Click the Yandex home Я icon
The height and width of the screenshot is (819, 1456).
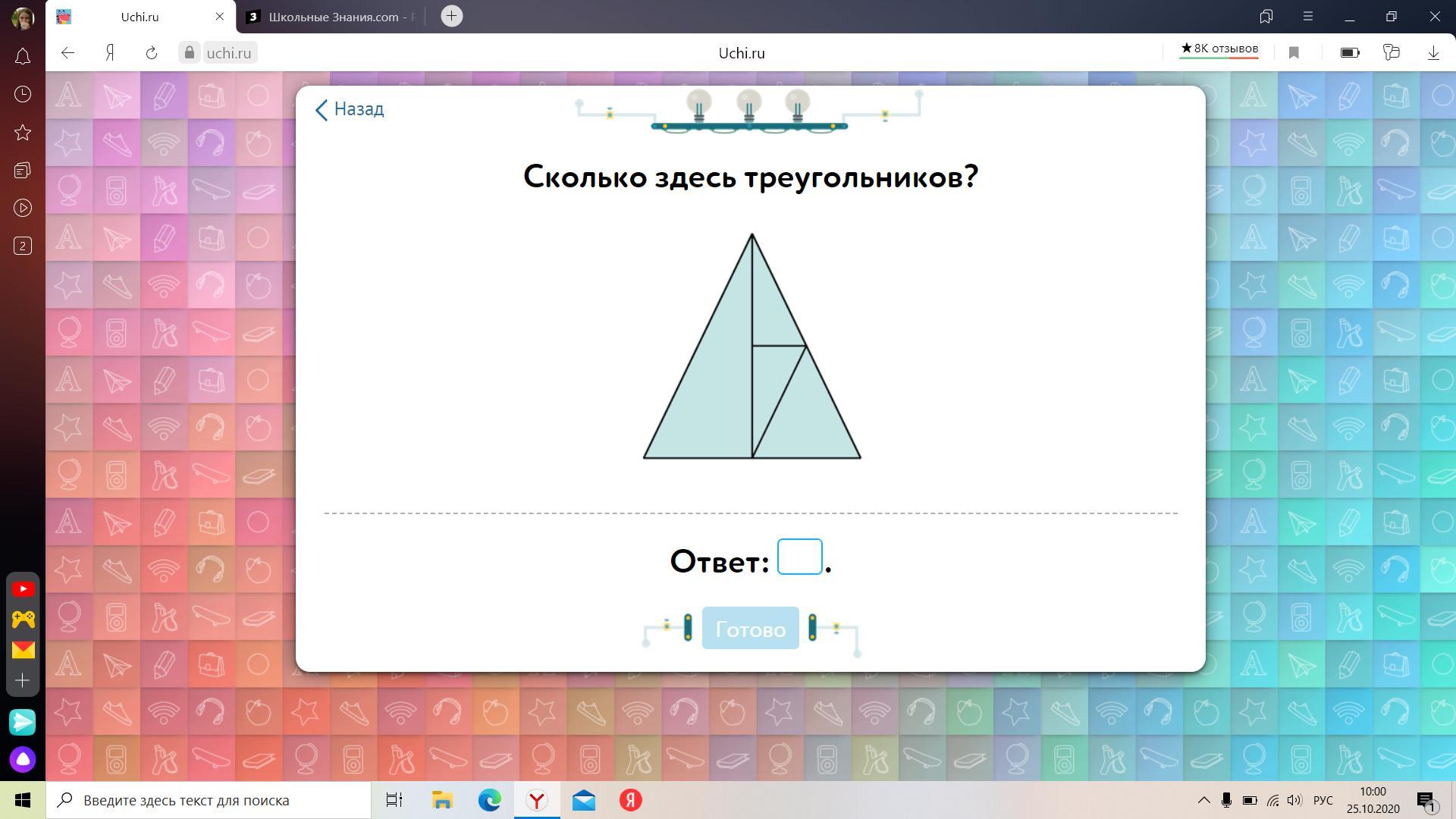point(110,52)
